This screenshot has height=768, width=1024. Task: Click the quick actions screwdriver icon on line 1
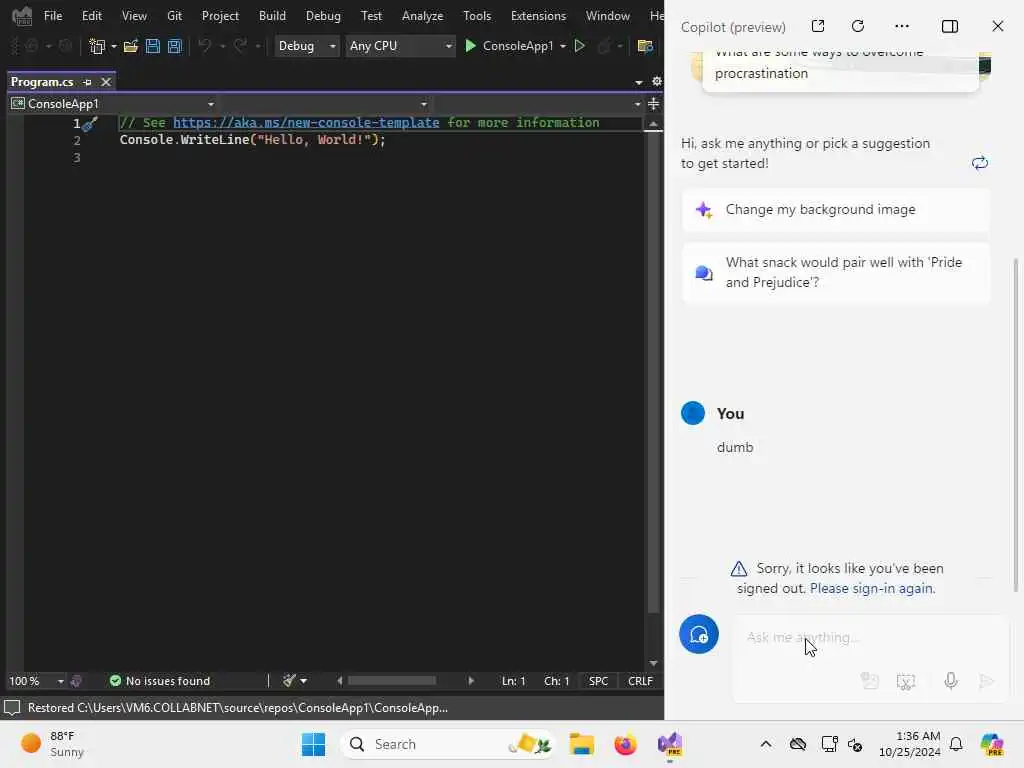click(x=90, y=123)
